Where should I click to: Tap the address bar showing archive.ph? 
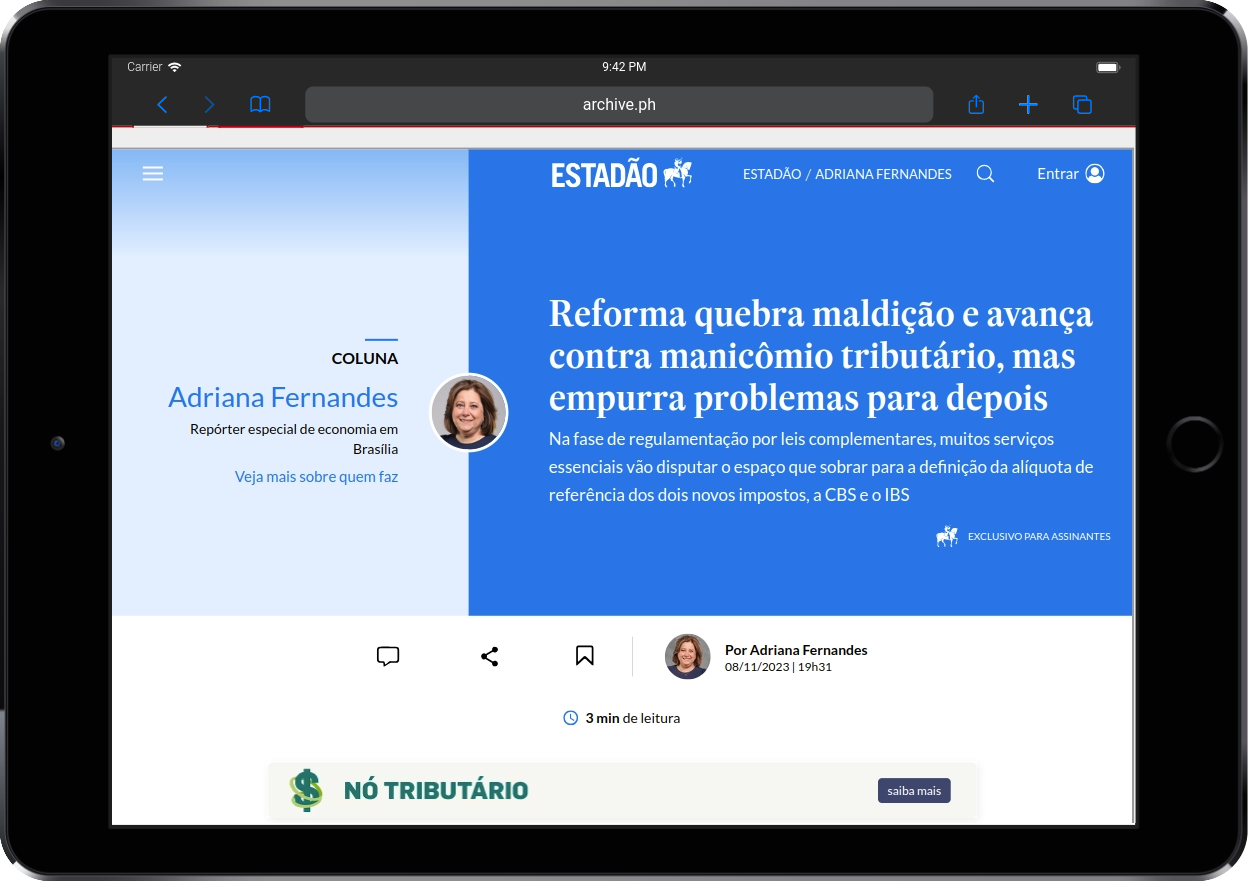point(618,104)
